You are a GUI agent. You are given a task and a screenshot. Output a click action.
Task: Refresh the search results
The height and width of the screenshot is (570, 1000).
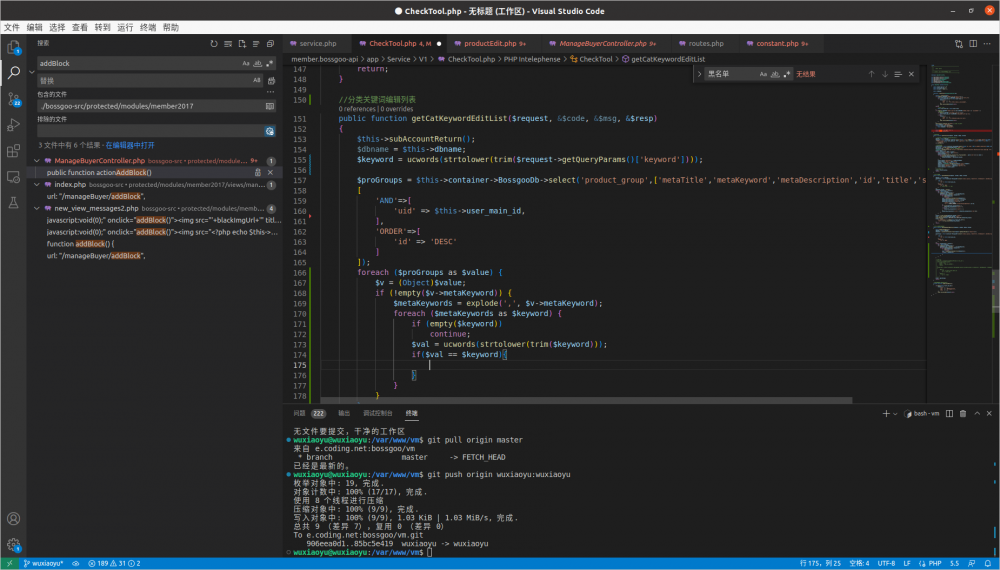point(214,44)
